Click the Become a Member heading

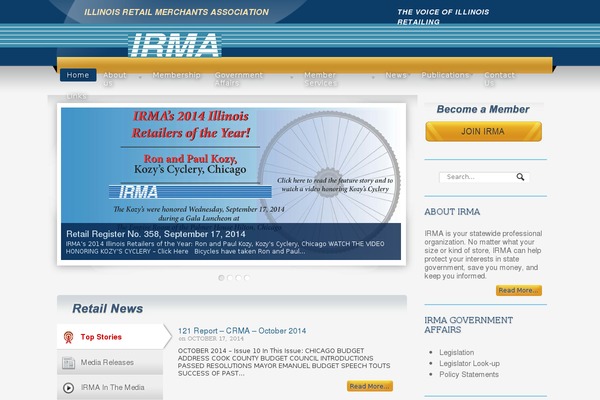pos(483,109)
